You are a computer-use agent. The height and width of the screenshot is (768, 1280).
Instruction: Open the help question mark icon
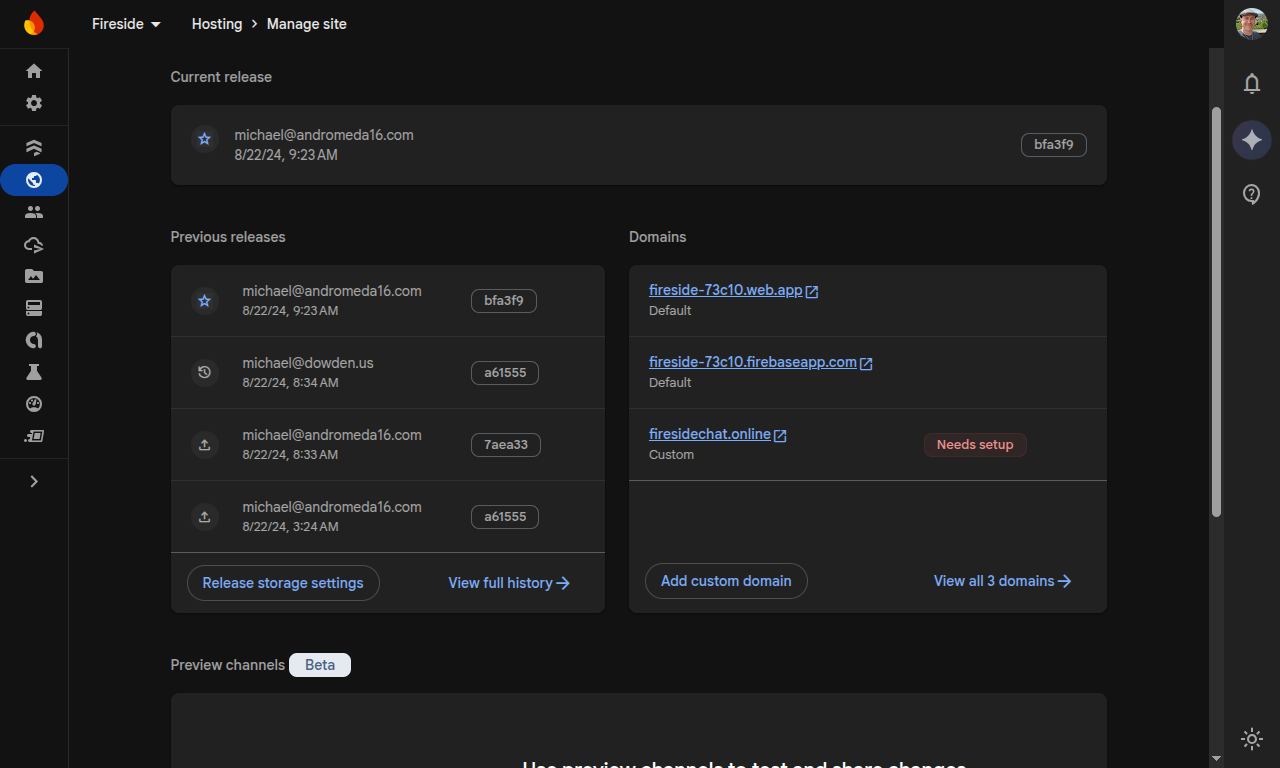coord(1251,194)
